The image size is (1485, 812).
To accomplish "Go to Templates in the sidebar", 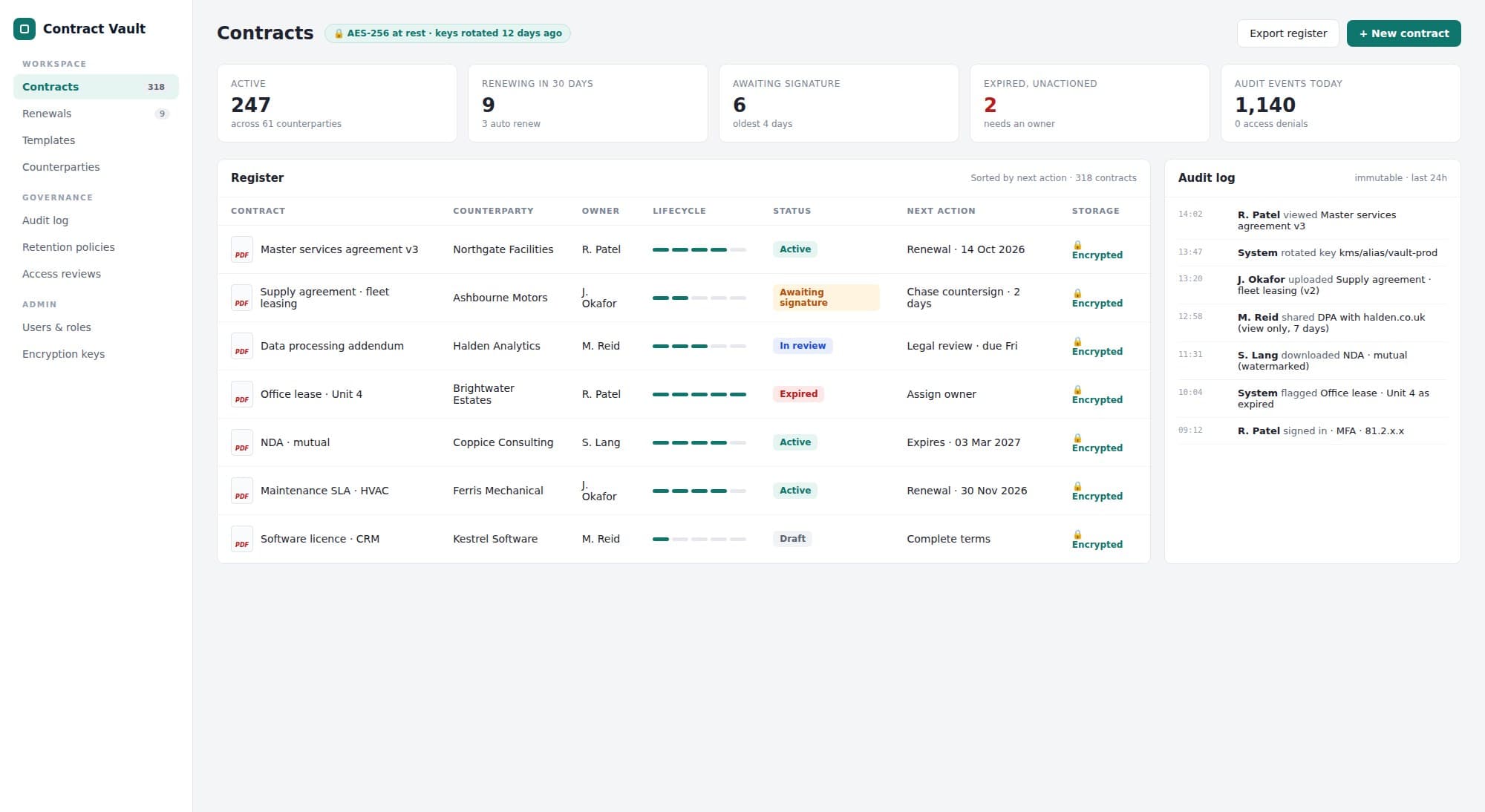I will [96, 140].
